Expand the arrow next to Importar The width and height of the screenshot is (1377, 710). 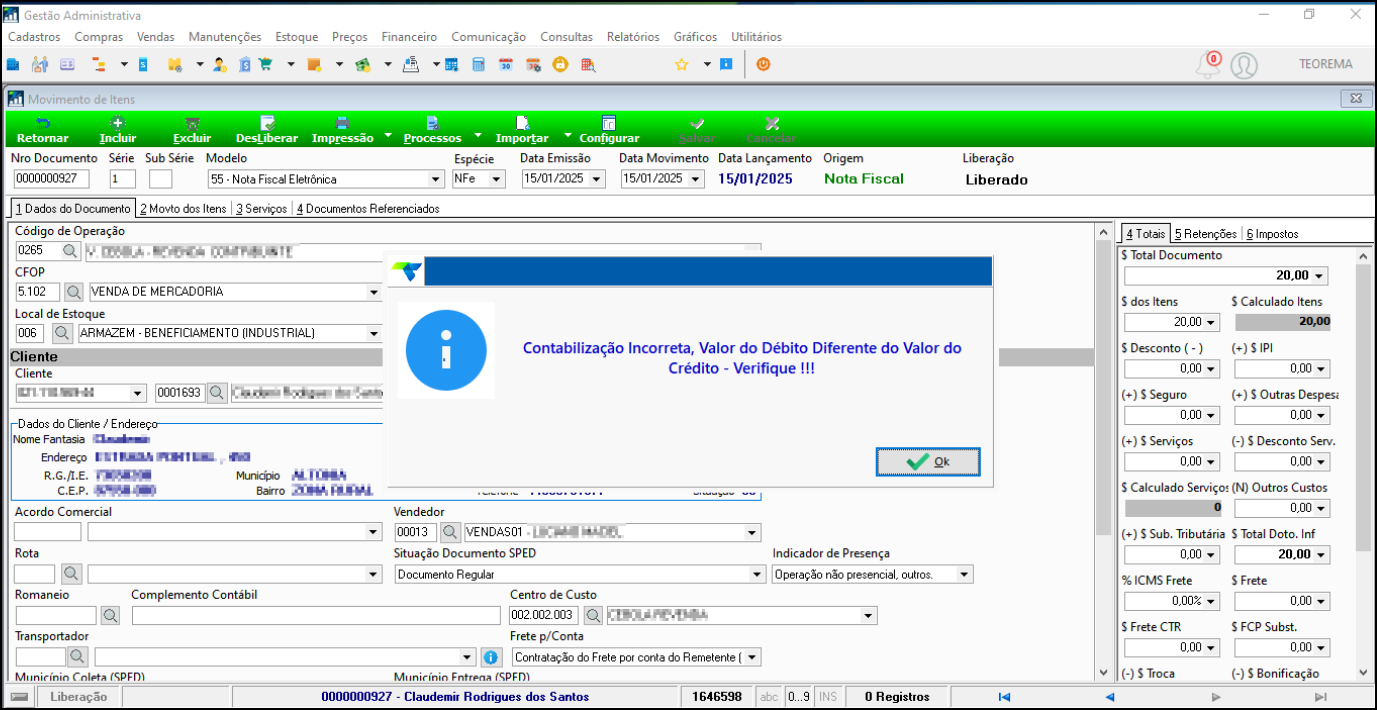[568, 135]
